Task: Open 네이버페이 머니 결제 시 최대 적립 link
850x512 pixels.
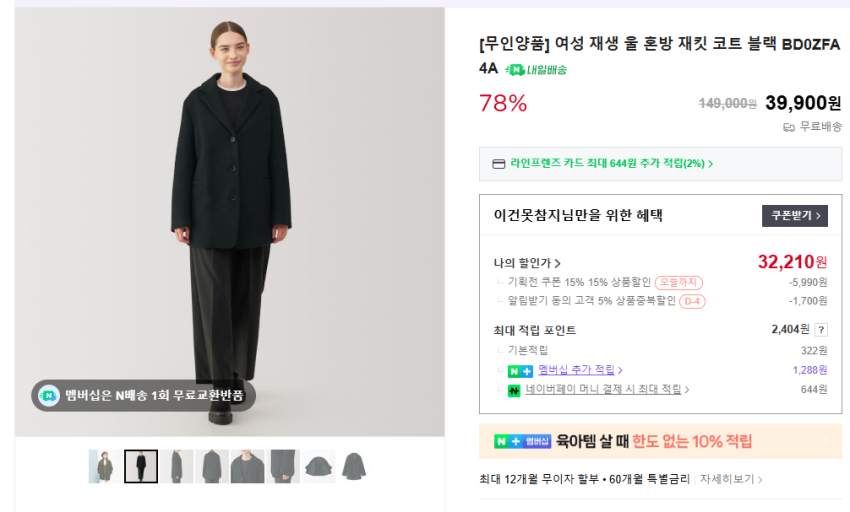Action: [607, 390]
